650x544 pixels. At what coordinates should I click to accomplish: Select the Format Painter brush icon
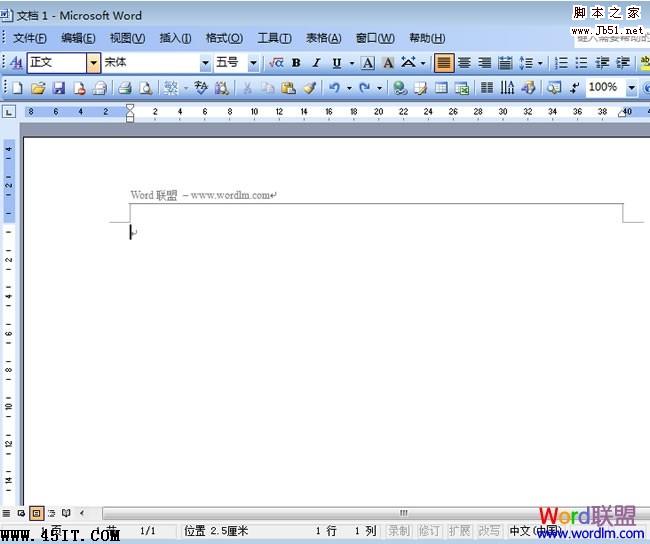pyautogui.click(x=309, y=87)
